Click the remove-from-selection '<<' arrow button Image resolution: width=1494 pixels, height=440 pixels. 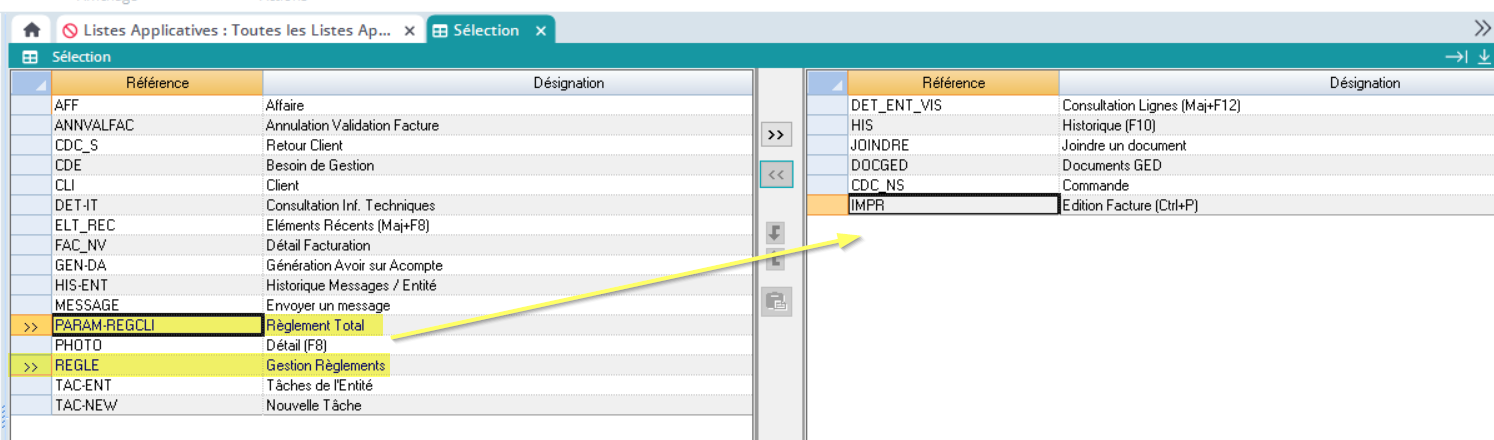point(775,174)
